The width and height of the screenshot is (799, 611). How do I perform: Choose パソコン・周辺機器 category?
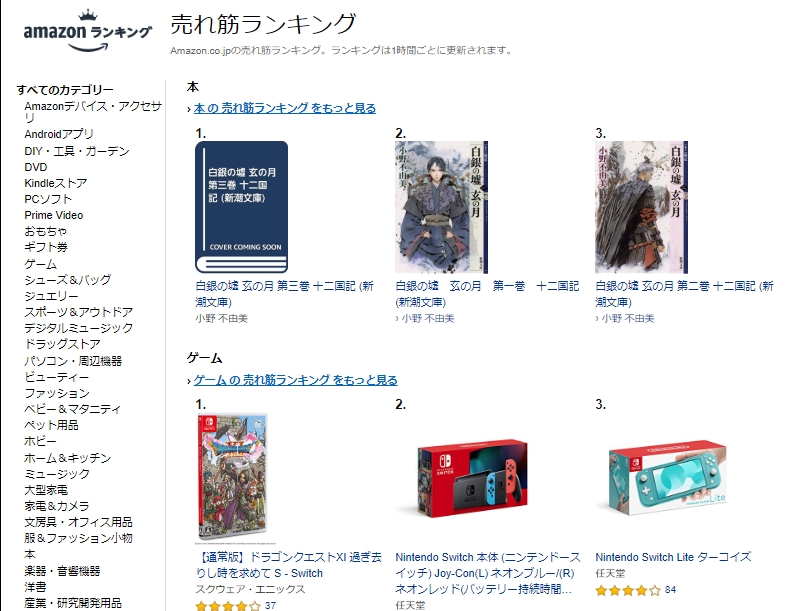click(73, 361)
